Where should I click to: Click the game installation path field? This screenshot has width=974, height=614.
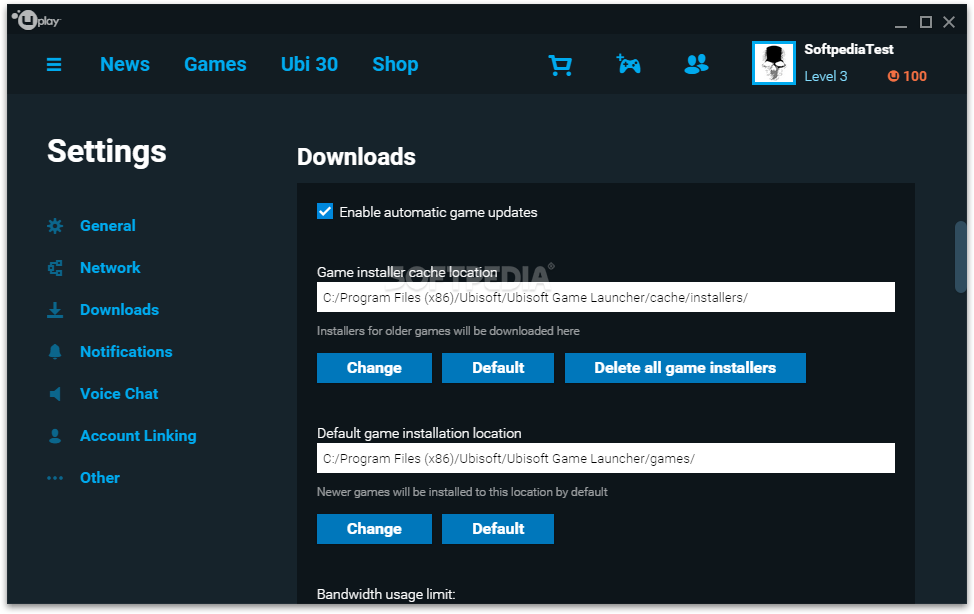606,458
